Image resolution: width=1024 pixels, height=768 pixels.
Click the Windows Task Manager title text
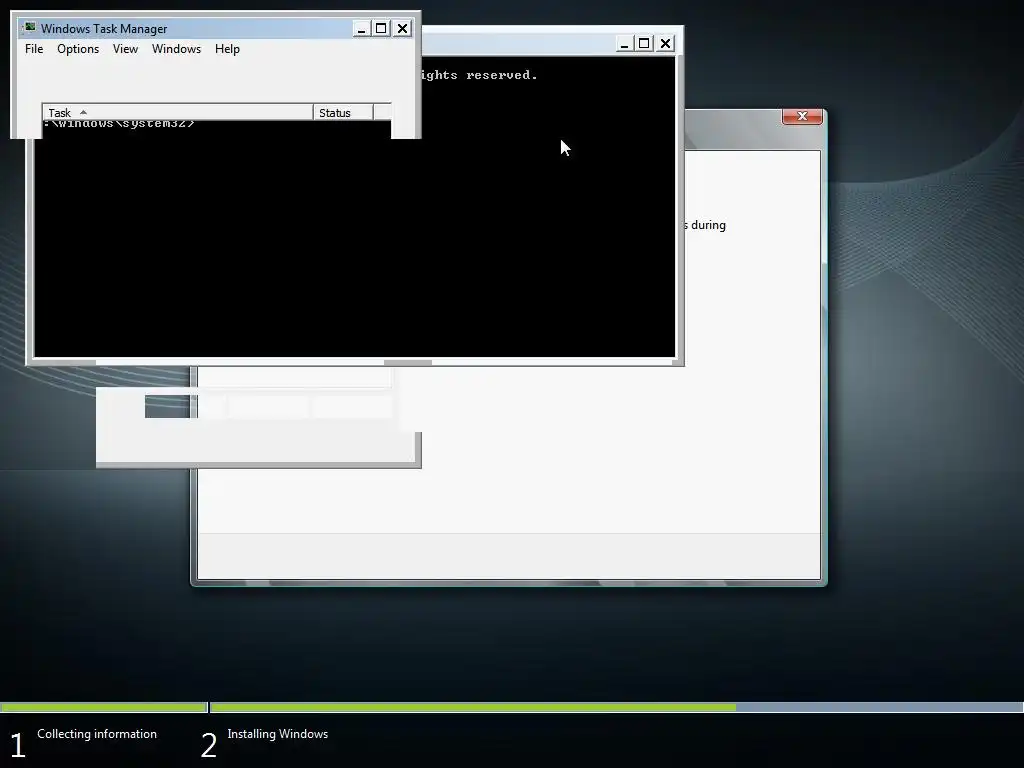click(104, 29)
